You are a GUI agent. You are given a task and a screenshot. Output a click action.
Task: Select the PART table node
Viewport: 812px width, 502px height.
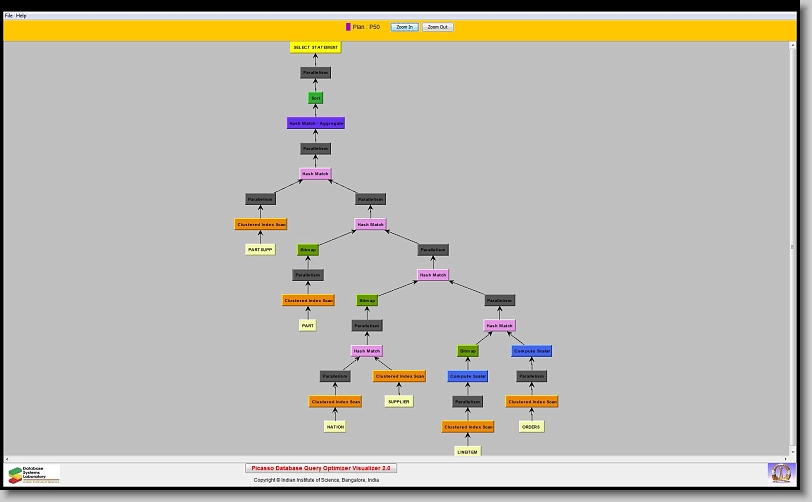308,325
